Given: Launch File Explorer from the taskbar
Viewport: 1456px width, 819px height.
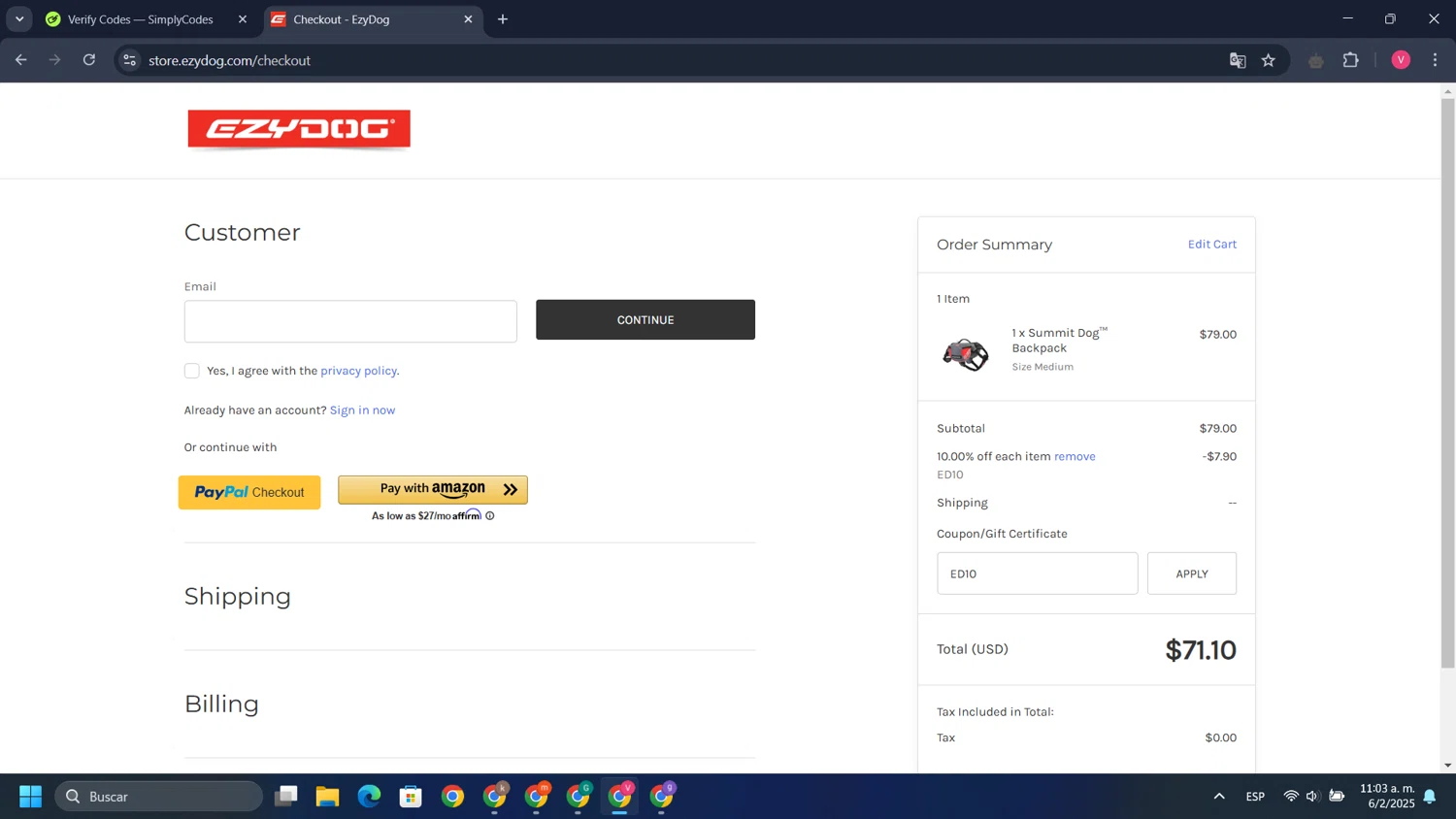Looking at the screenshot, I should pos(327,797).
